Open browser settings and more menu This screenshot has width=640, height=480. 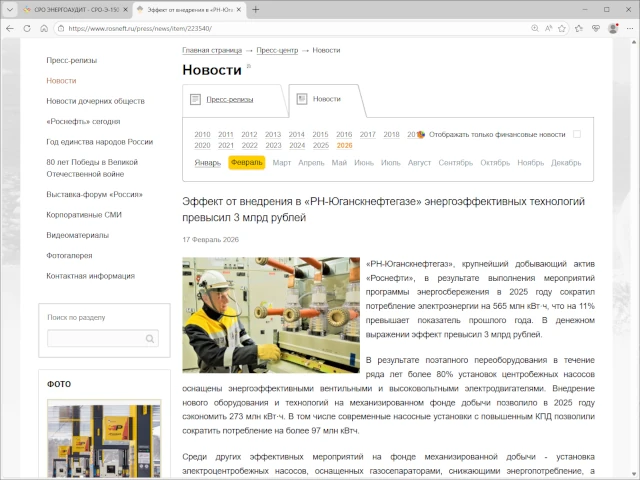tap(630, 28)
